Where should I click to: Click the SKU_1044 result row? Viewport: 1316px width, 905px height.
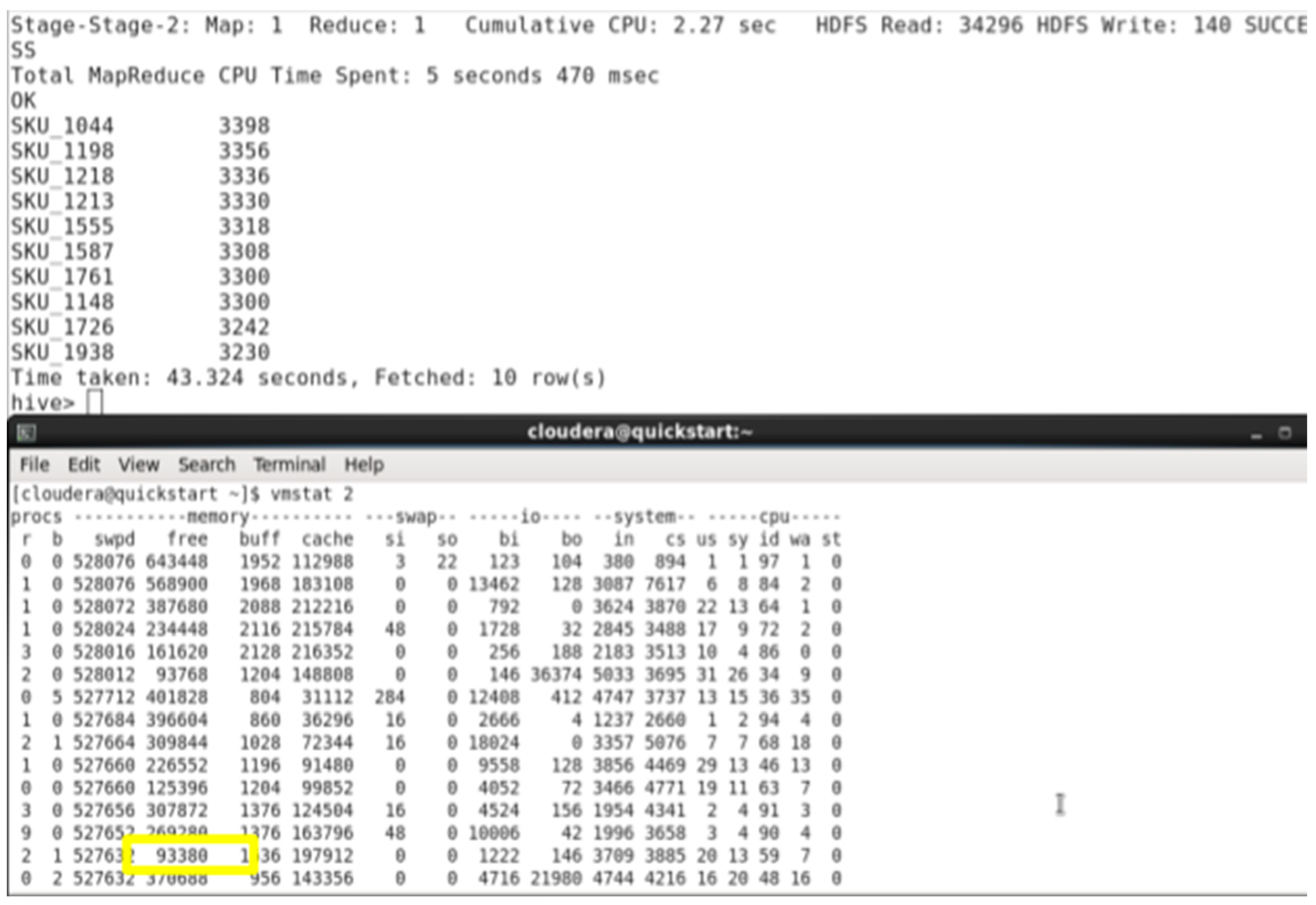coord(62,126)
